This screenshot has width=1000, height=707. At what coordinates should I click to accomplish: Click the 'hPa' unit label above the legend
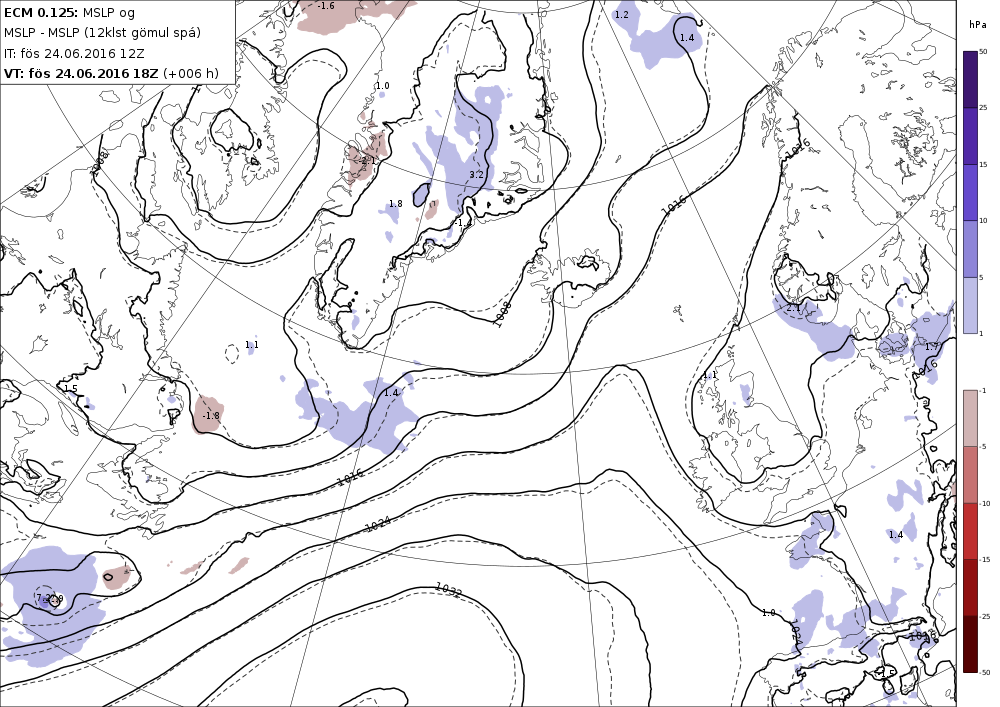coord(977,24)
